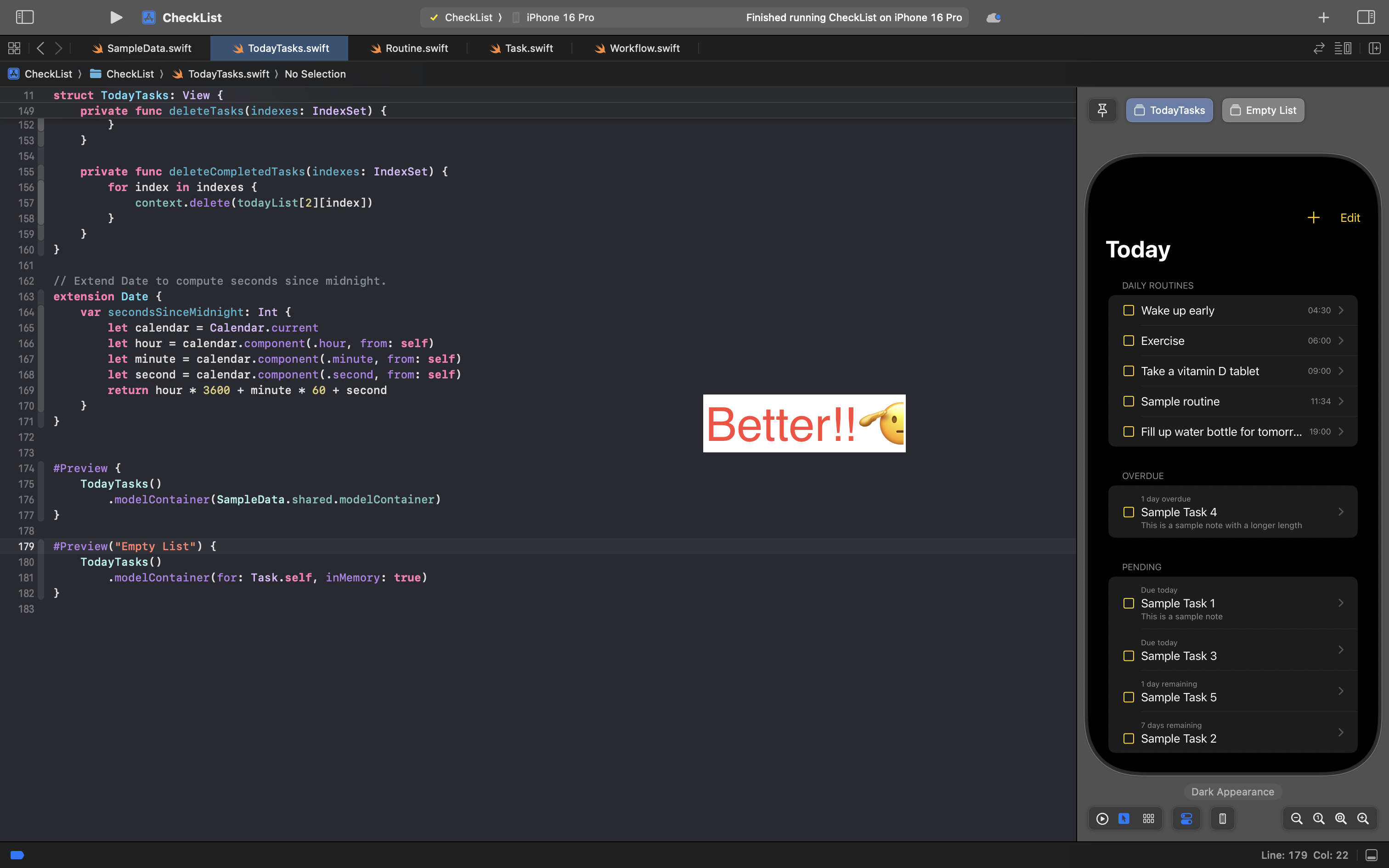1389x868 pixels.
Task: Tick the Sample Task 4 checkbox
Action: [x=1129, y=512]
